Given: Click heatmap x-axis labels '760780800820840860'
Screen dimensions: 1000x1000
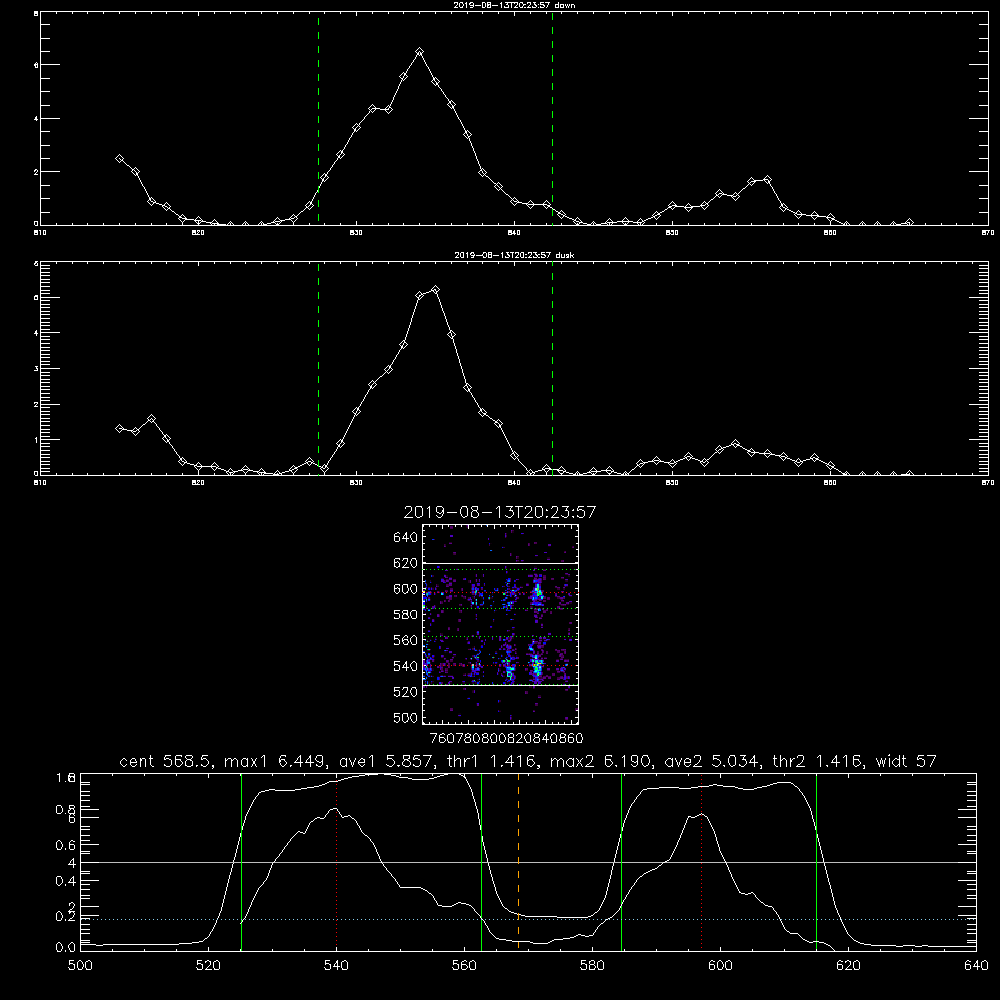Looking at the screenshot, I should [x=506, y=738].
